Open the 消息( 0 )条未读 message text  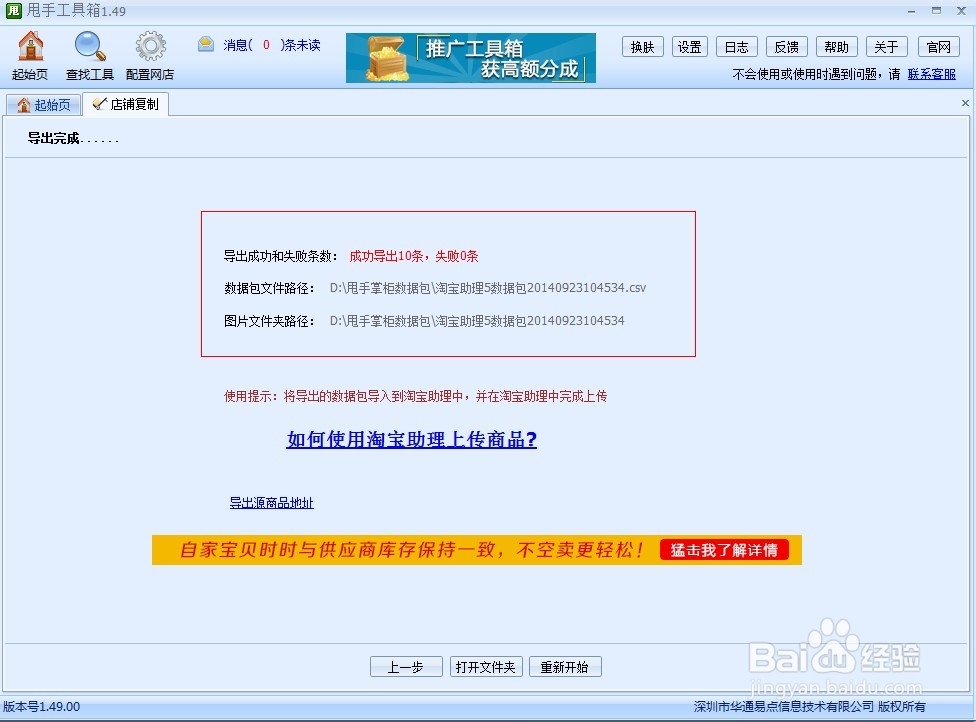tap(272, 45)
